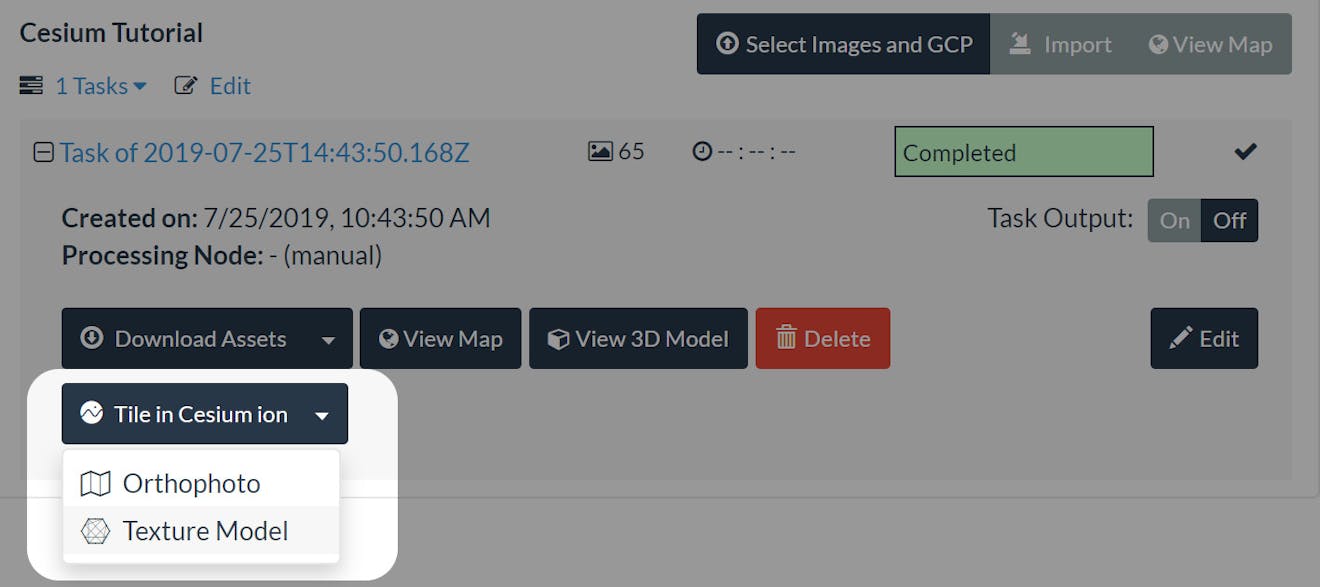This screenshot has width=1320, height=587.
Task: Click the Completed status bar
Action: [1024, 152]
